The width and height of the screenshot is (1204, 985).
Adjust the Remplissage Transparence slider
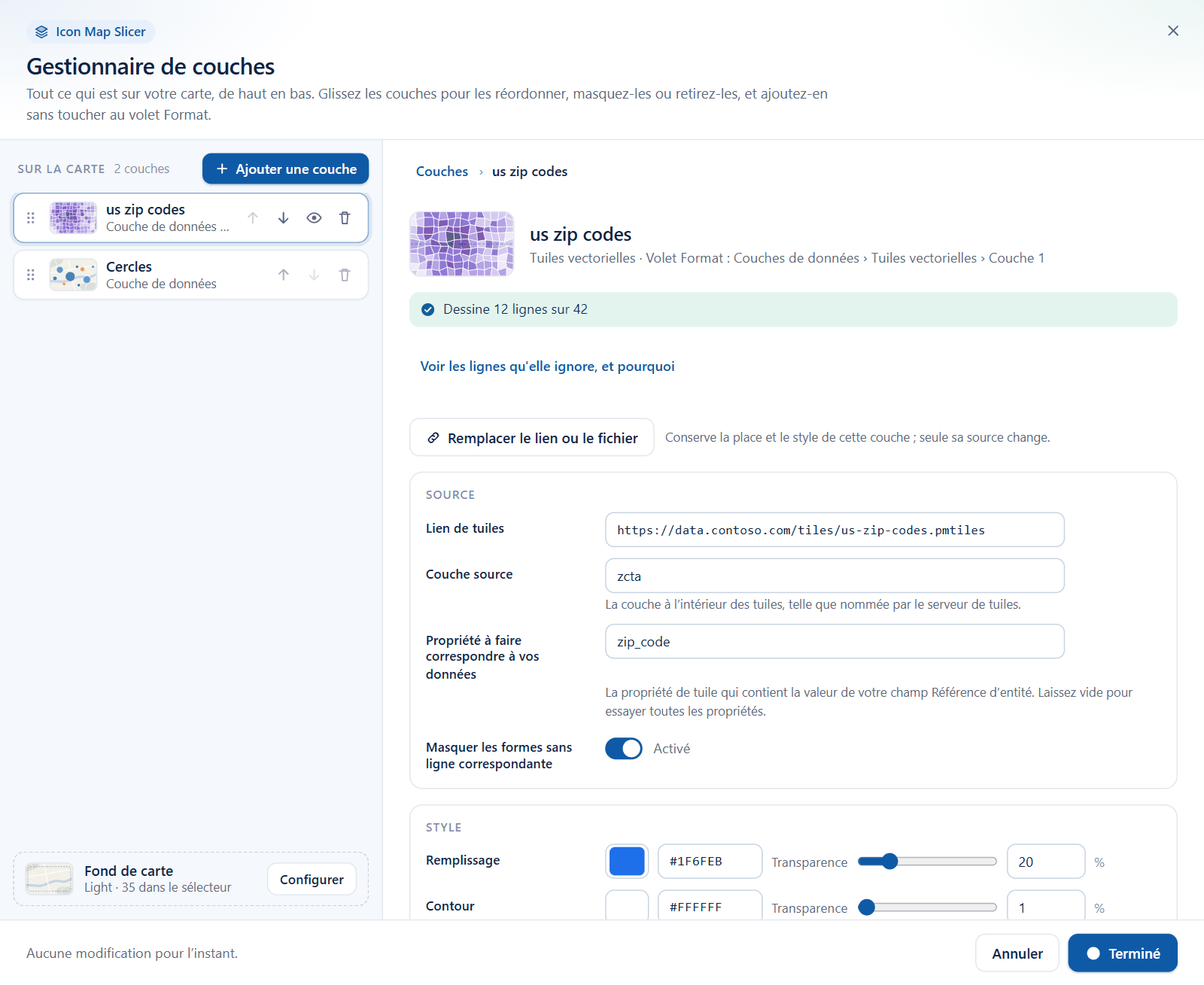(927, 862)
